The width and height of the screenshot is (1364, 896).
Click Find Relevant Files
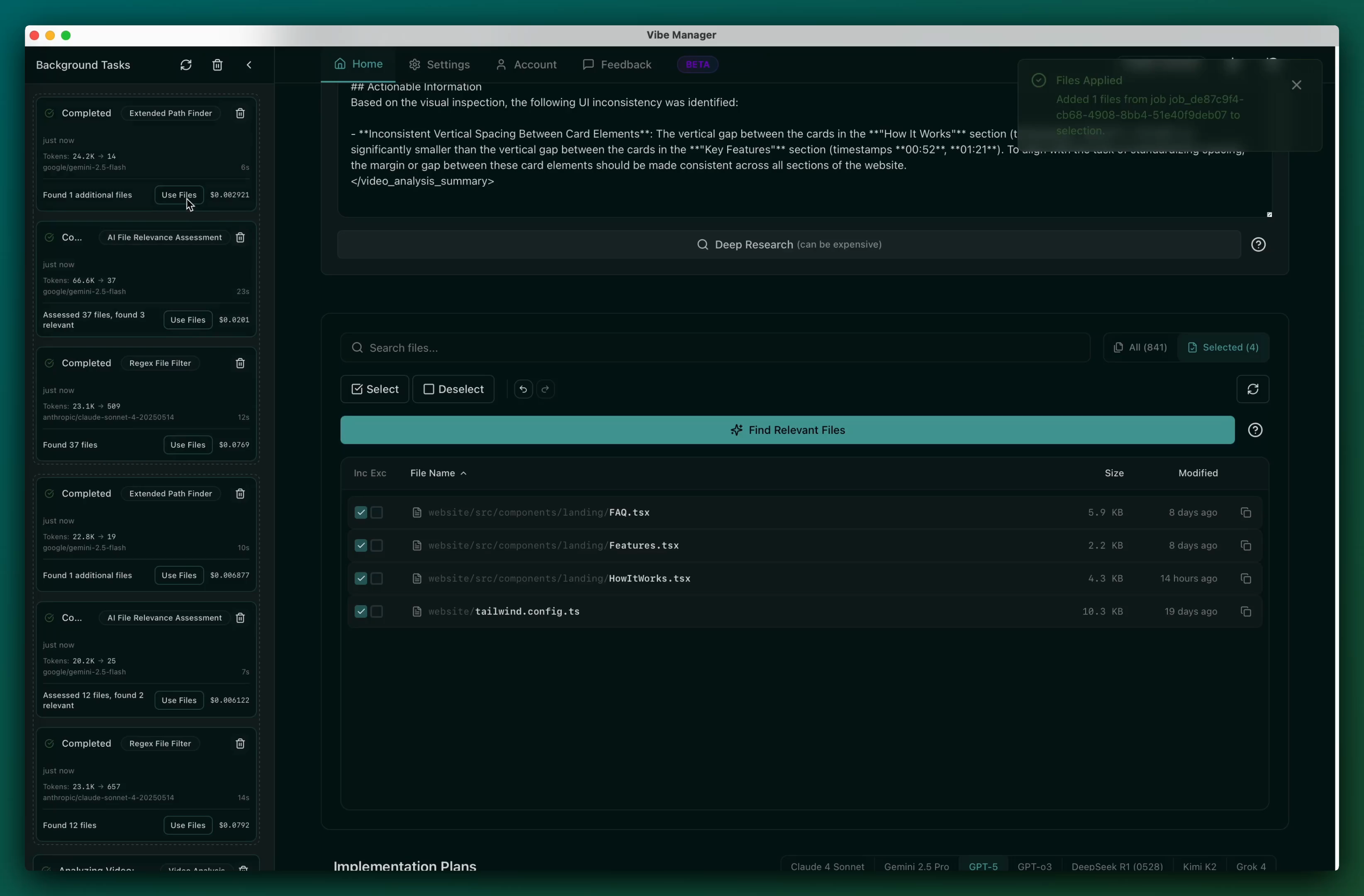pyautogui.click(x=787, y=430)
